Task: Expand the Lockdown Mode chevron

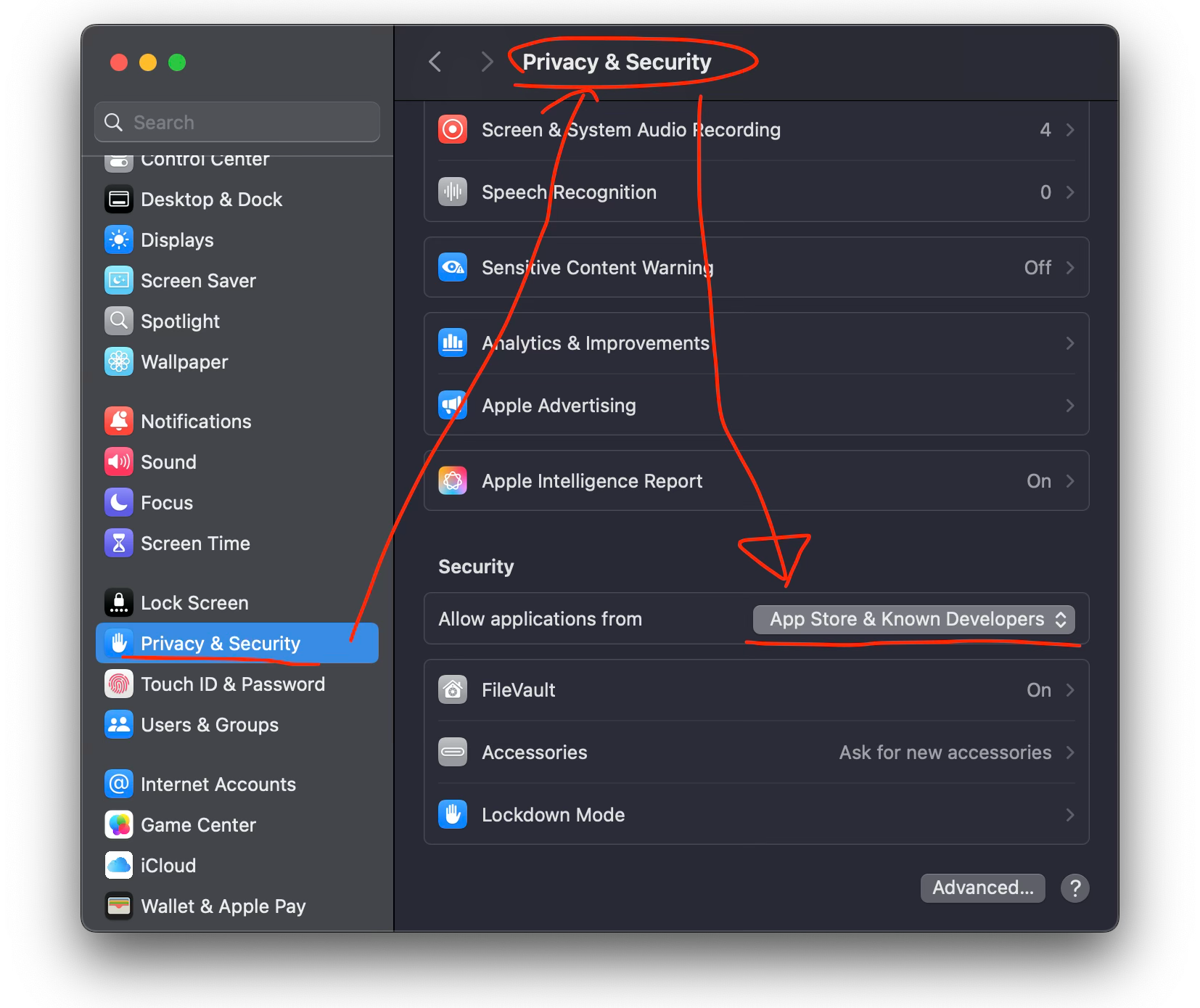Action: pyautogui.click(x=1070, y=815)
